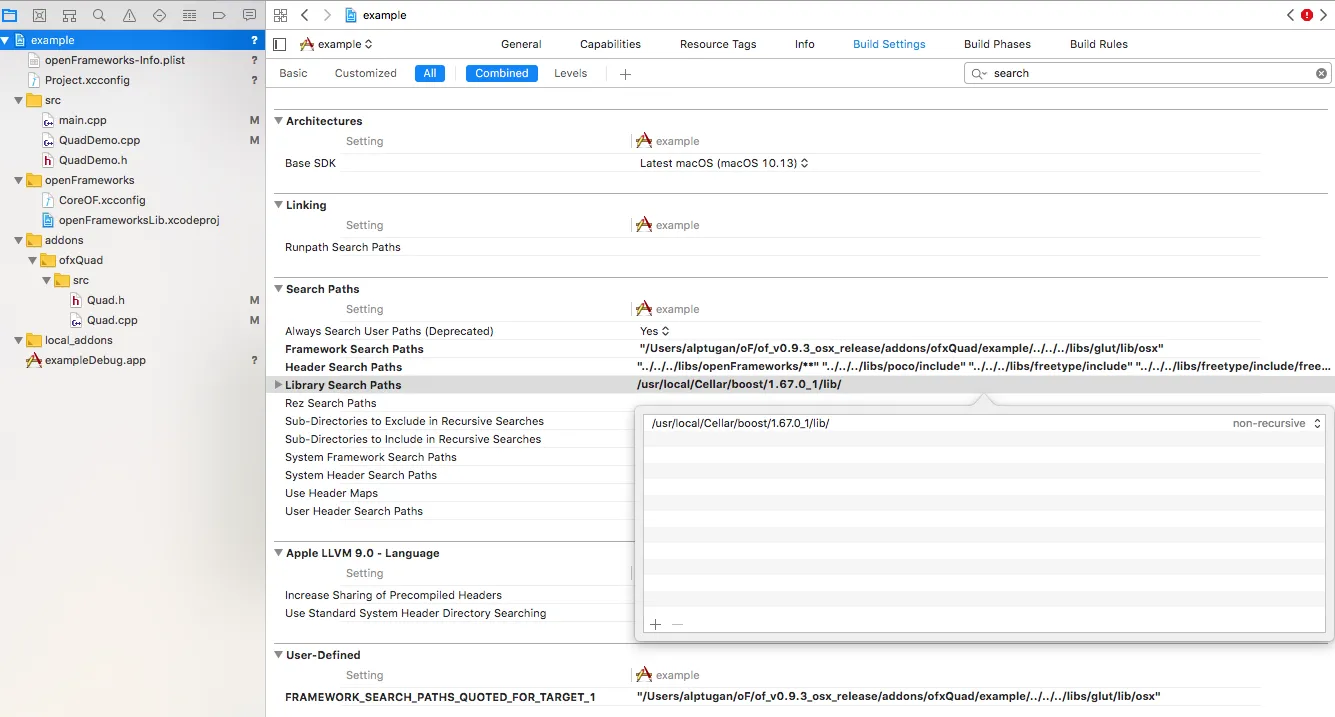1335x717 pixels.
Task: Open the Build Phases tab
Action: (x=997, y=44)
